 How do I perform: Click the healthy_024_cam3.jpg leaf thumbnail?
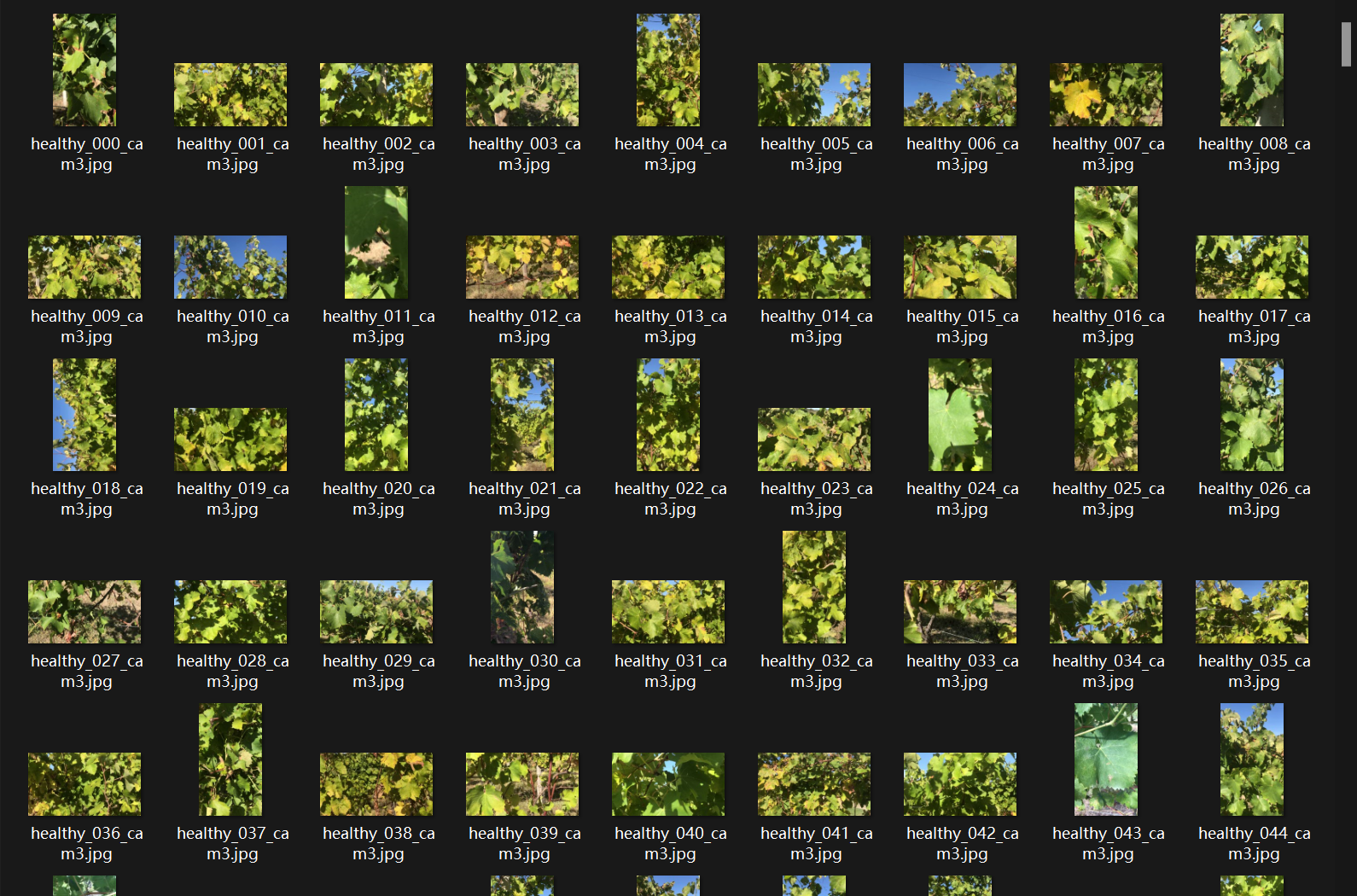pos(960,415)
